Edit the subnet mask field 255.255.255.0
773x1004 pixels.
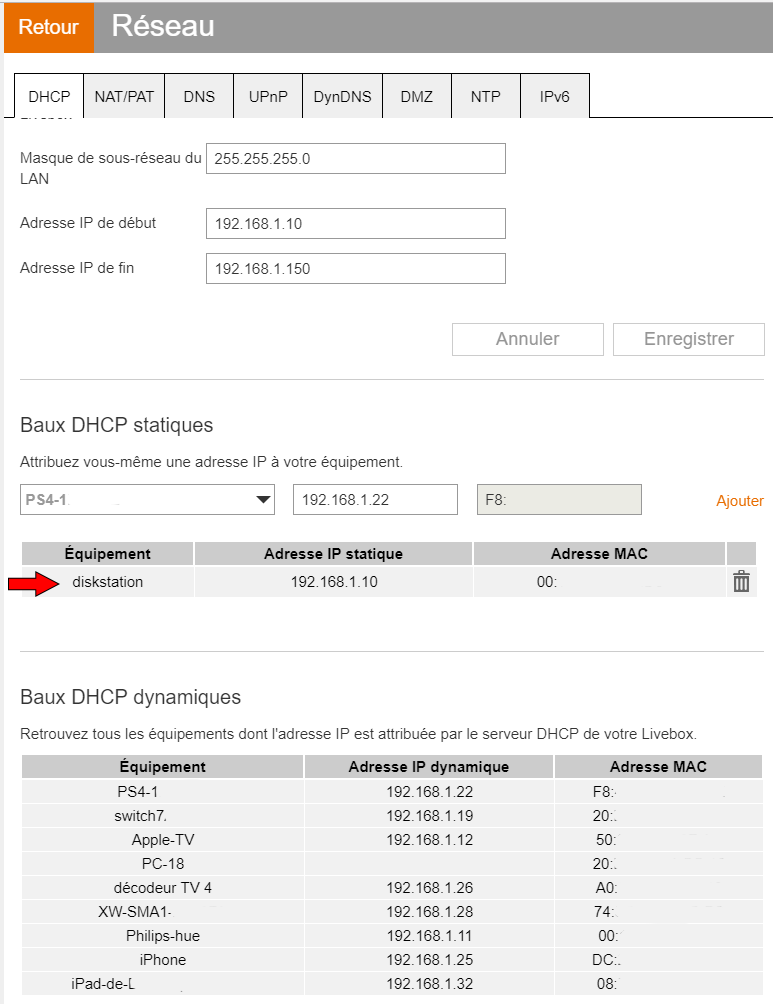click(355, 159)
